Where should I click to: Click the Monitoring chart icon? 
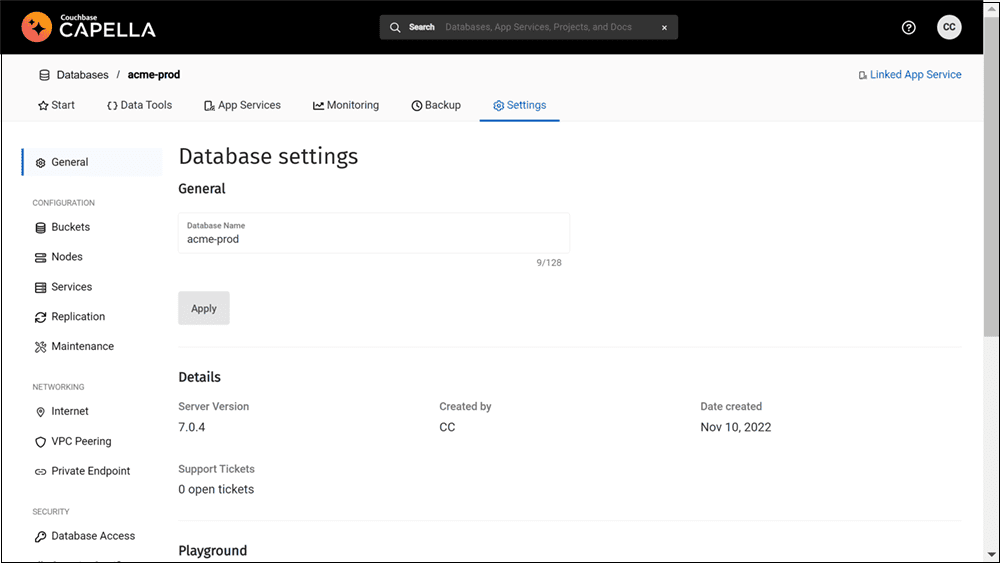point(318,106)
